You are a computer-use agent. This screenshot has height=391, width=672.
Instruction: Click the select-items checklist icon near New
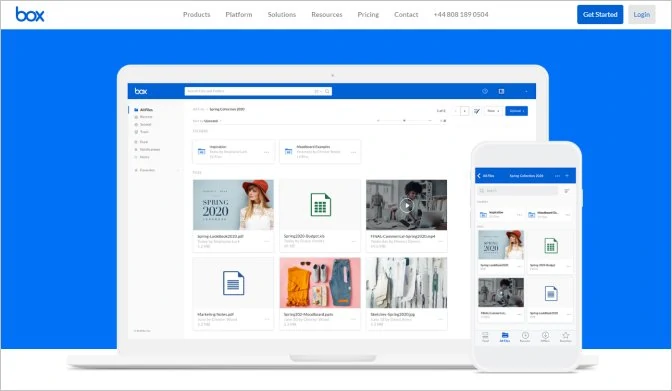tap(477, 111)
